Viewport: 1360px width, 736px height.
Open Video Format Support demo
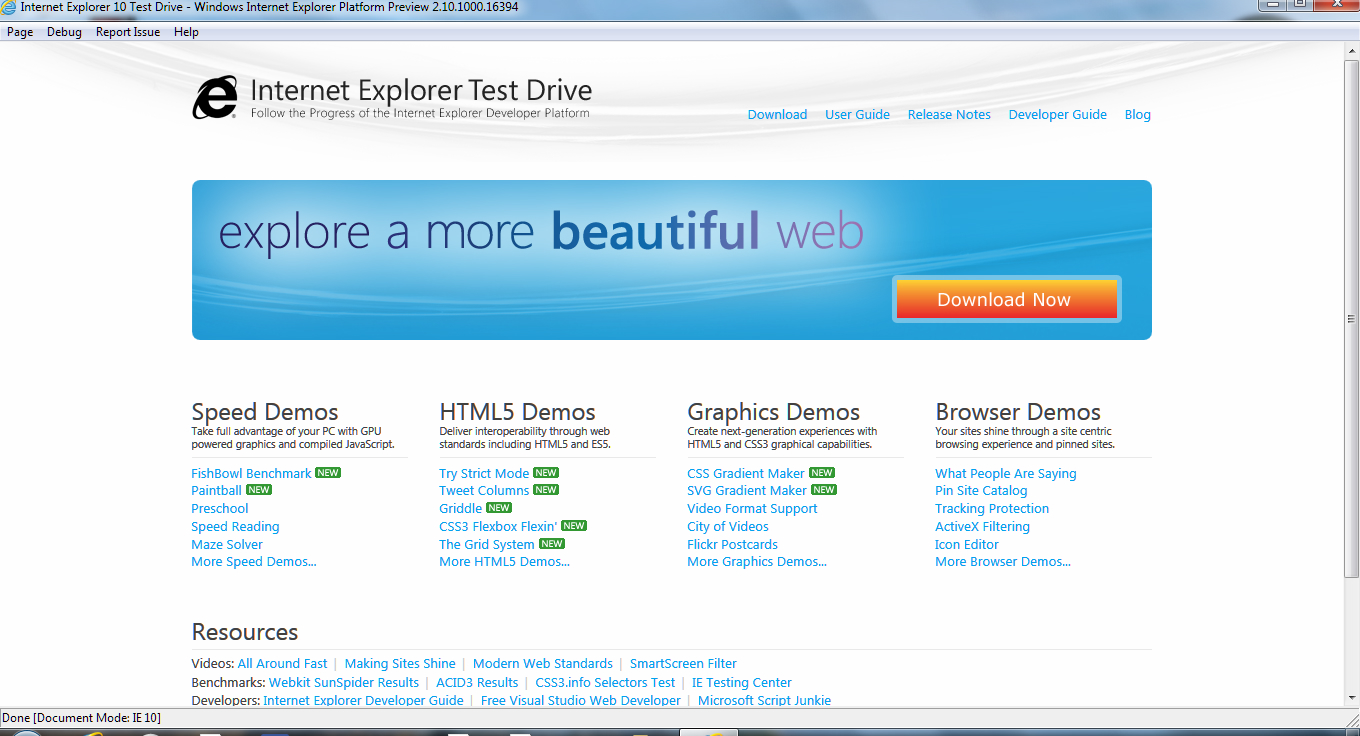pos(752,509)
